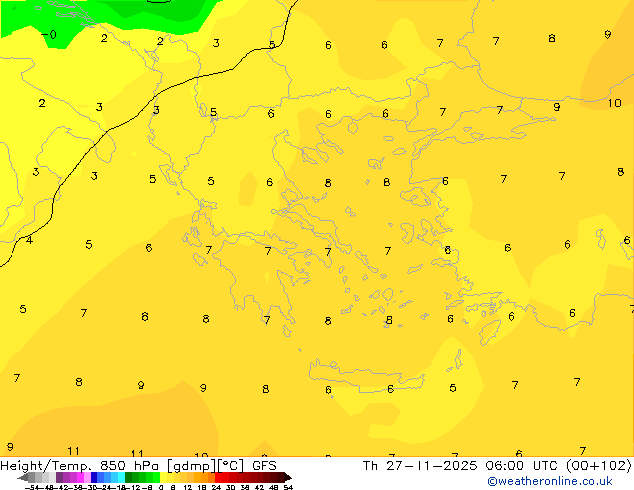This screenshot has width=634, height=490.
Task: Select the 'Height/Temp.' title text
Action: [47, 466]
